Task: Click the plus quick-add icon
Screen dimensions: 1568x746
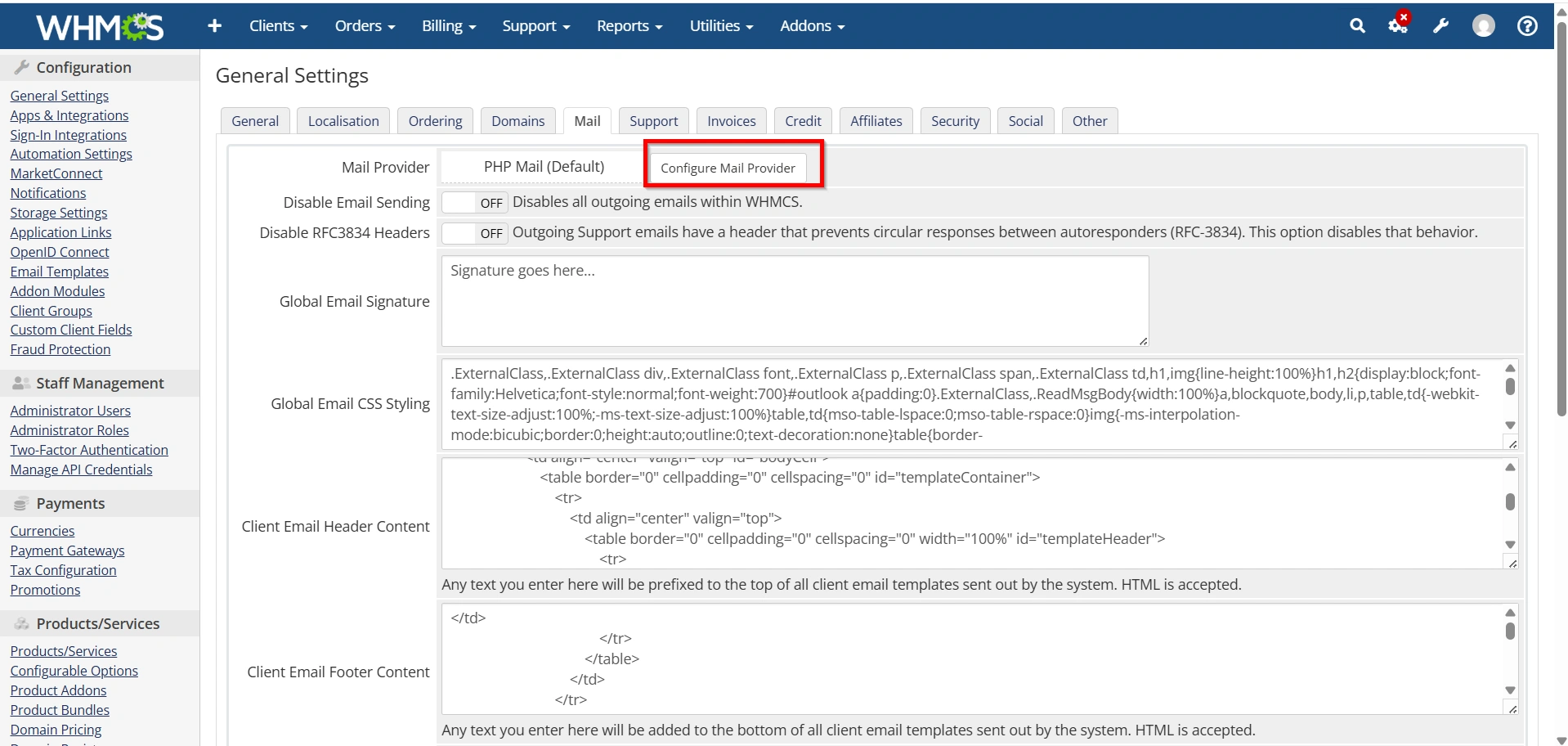Action: pyautogui.click(x=214, y=26)
